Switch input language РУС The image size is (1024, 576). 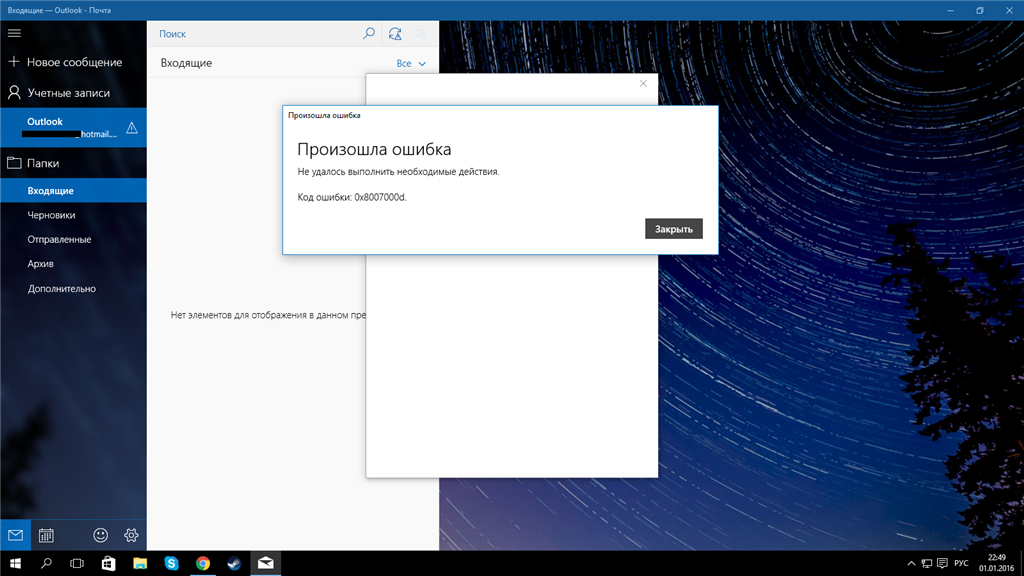tap(961, 563)
